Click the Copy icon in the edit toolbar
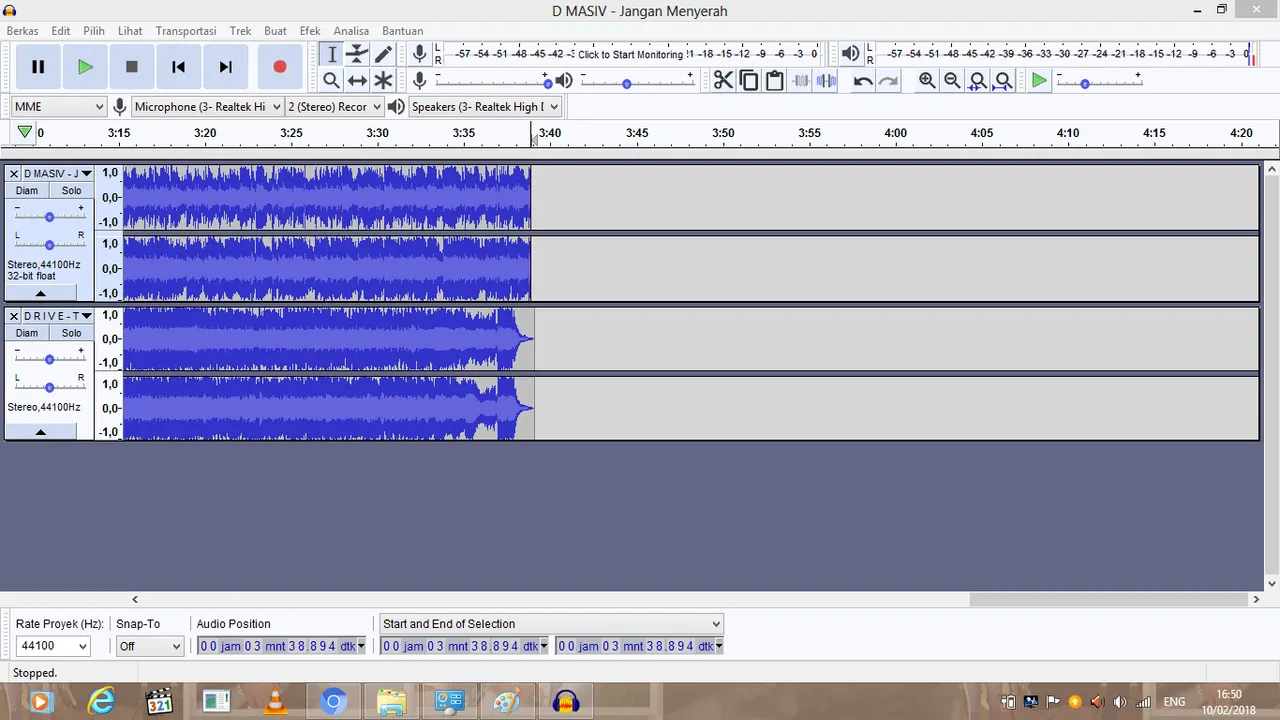The height and width of the screenshot is (720, 1280). 749,81
